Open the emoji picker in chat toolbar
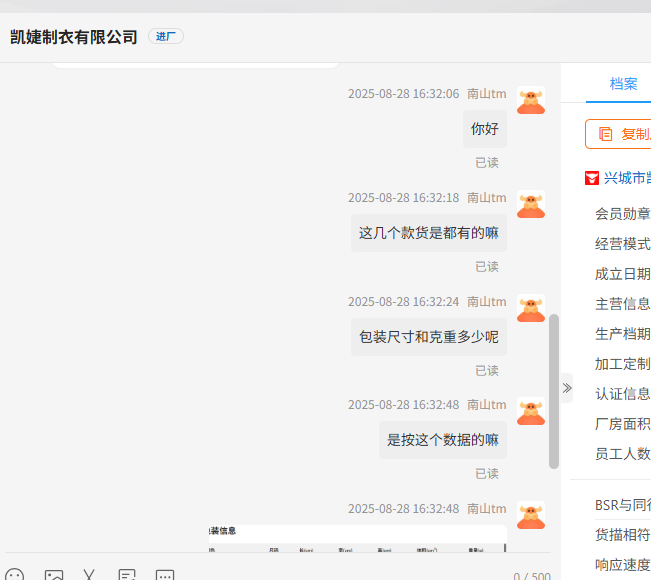The height and width of the screenshot is (580, 651). pyautogui.click(x=14, y=576)
